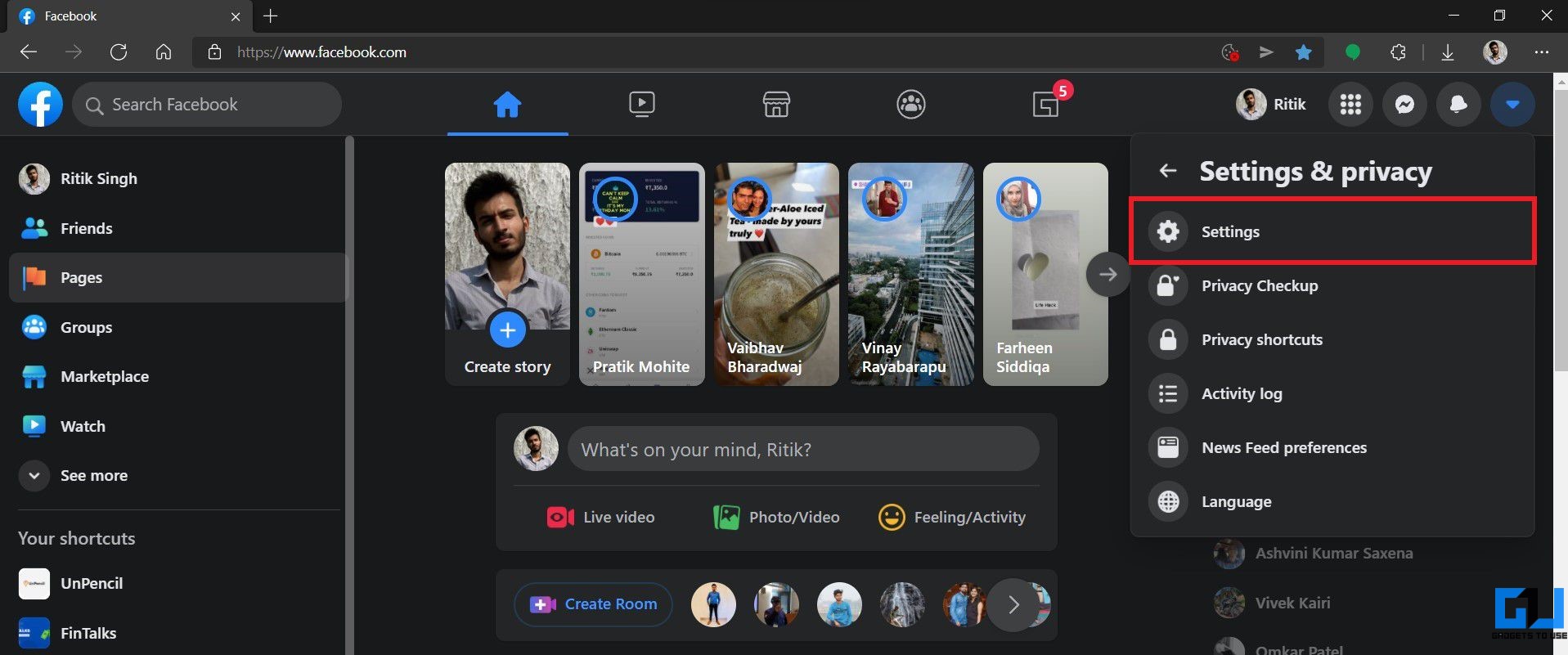Click the browser back arrow
Viewport: 1568px width, 655px height.
[29, 52]
